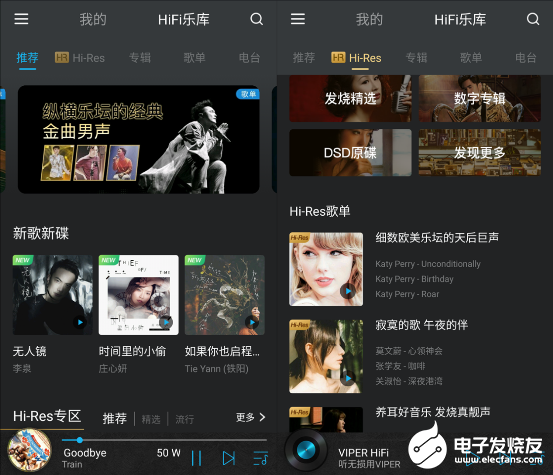Skip to next track in mini player
The width and height of the screenshot is (553, 475).
pos(229,458)
